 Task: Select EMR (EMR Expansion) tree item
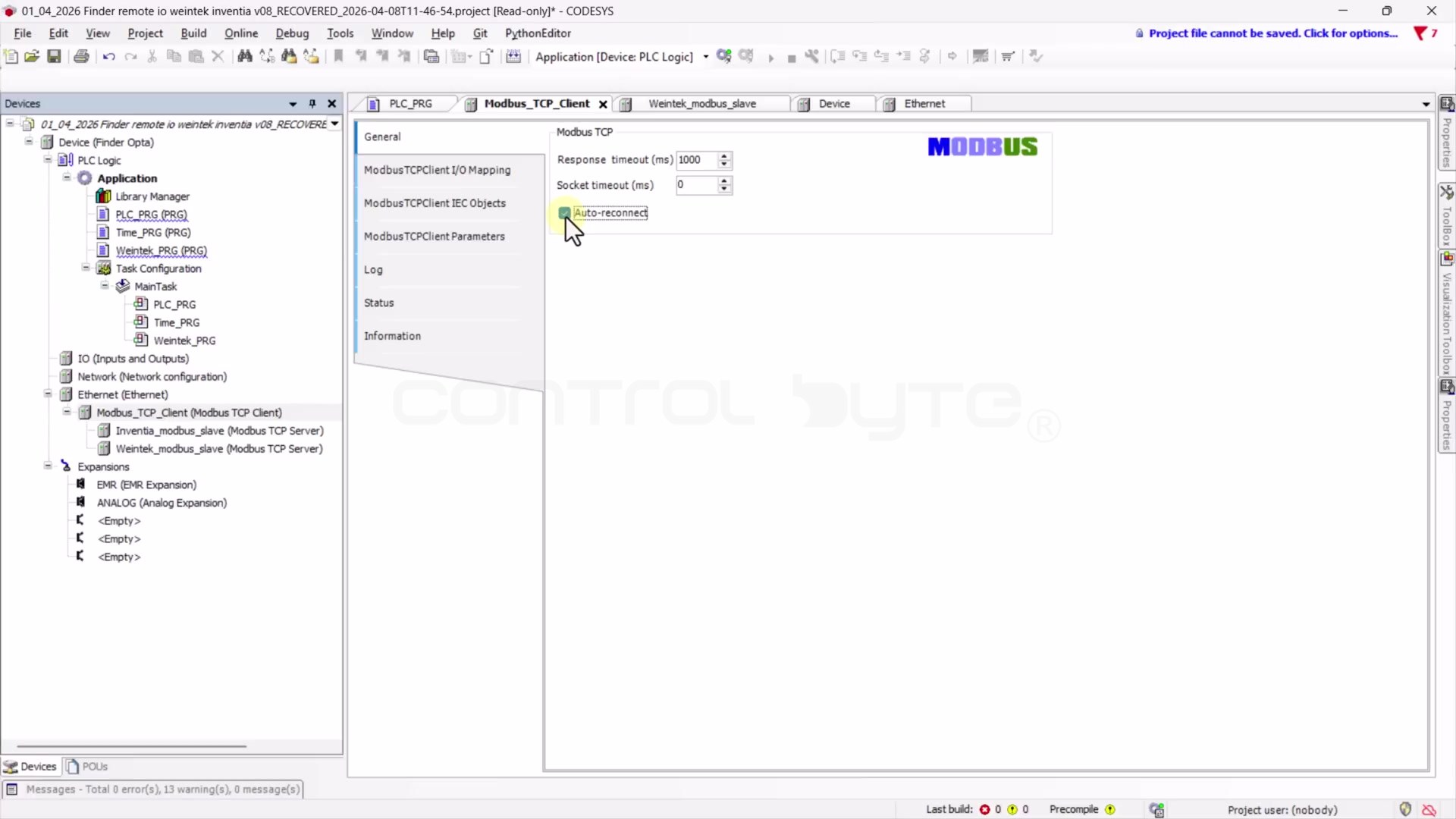pos(146,485)
